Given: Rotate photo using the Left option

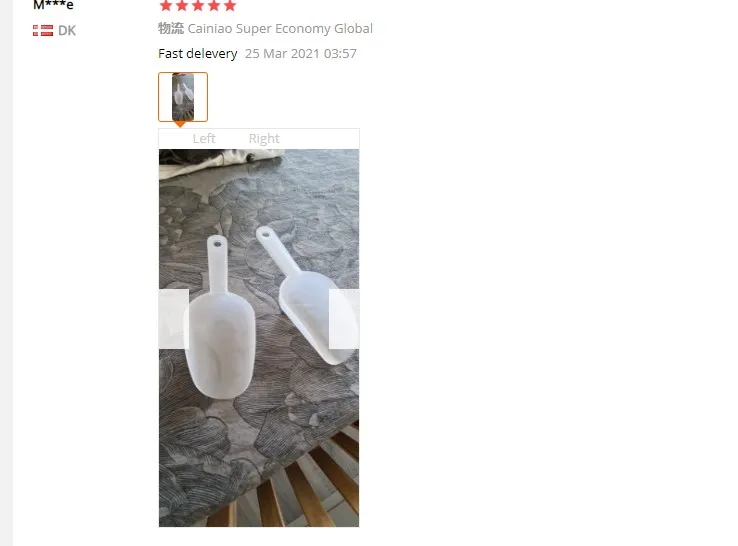Looking at the screenshot, I should 204,138.
